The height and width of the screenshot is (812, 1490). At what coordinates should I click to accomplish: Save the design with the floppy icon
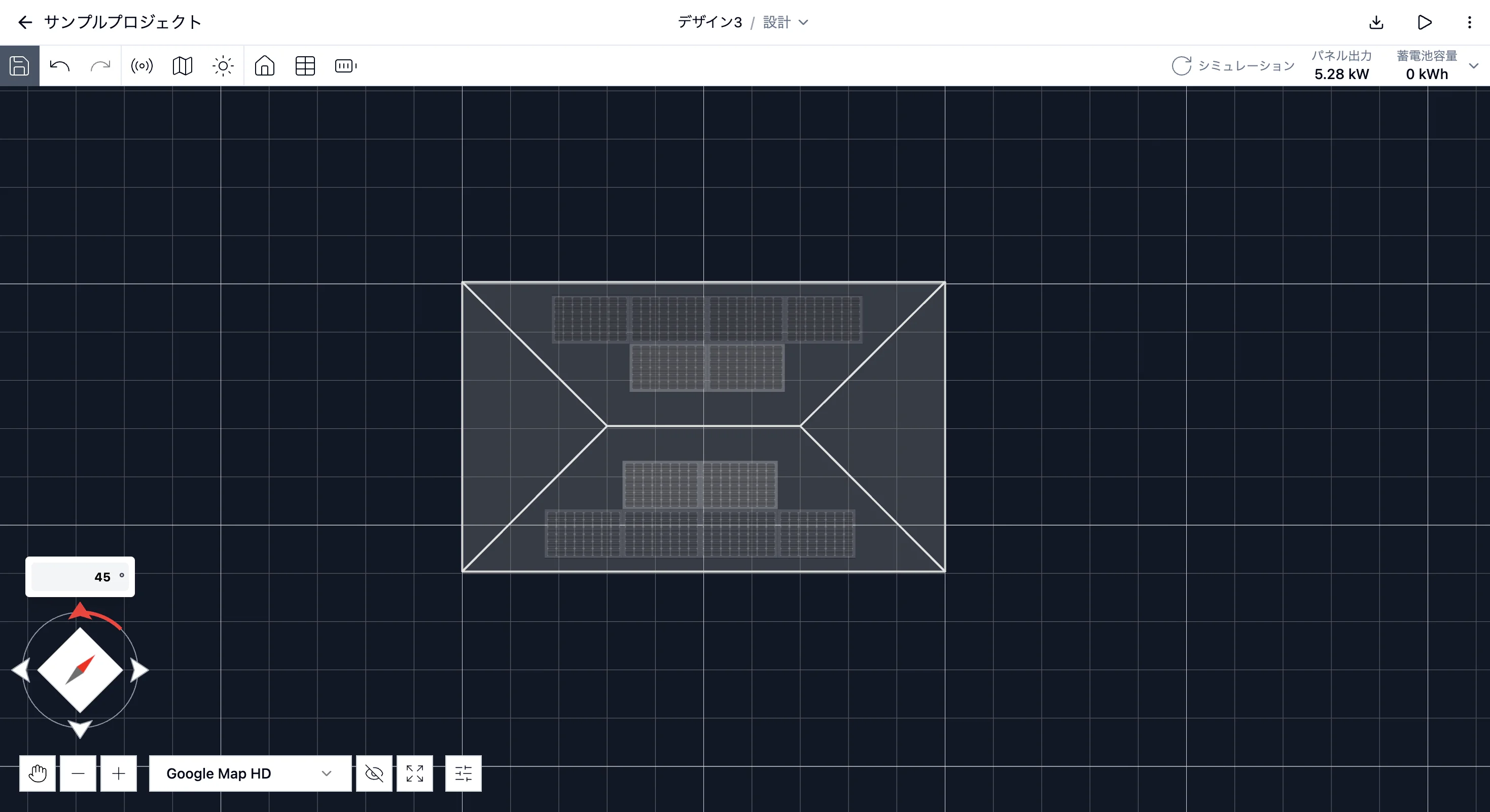tap(19, 66)
